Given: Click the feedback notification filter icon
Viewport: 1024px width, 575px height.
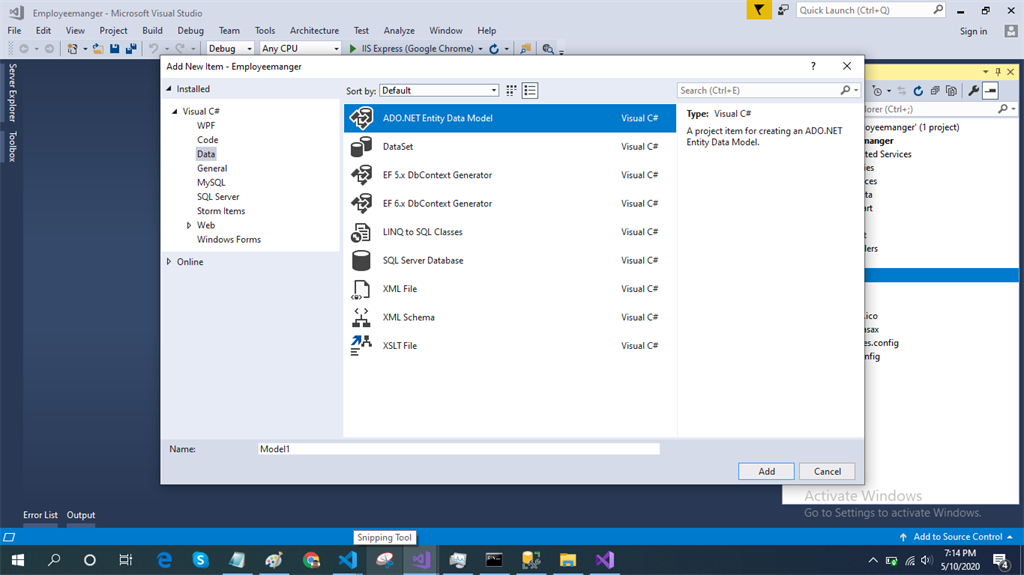Looking at the screenshot, I should (x=760, y=10).
